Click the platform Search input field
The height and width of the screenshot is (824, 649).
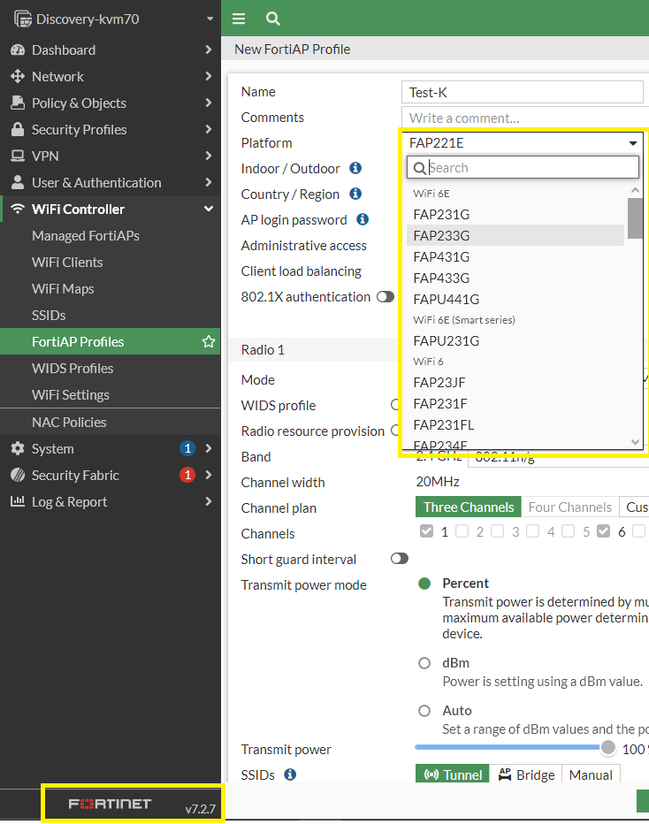(523, 168)
